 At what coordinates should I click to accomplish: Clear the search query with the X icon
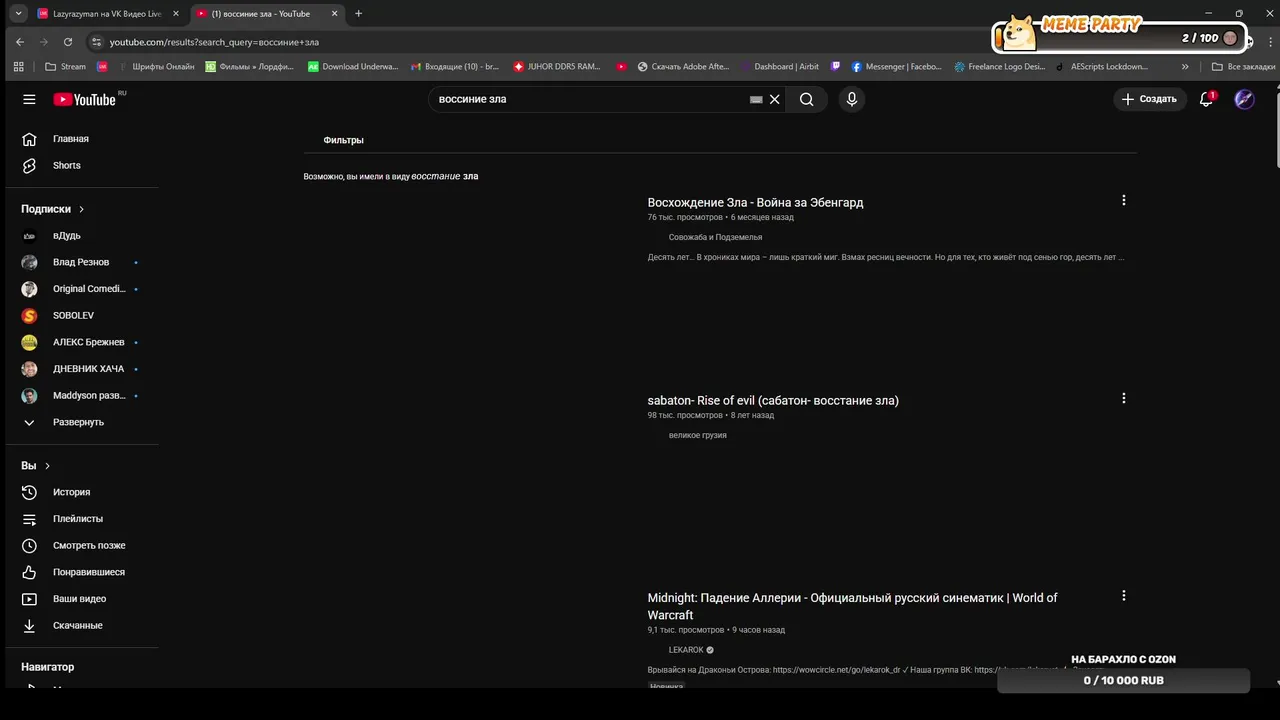(x=775, y=99)
